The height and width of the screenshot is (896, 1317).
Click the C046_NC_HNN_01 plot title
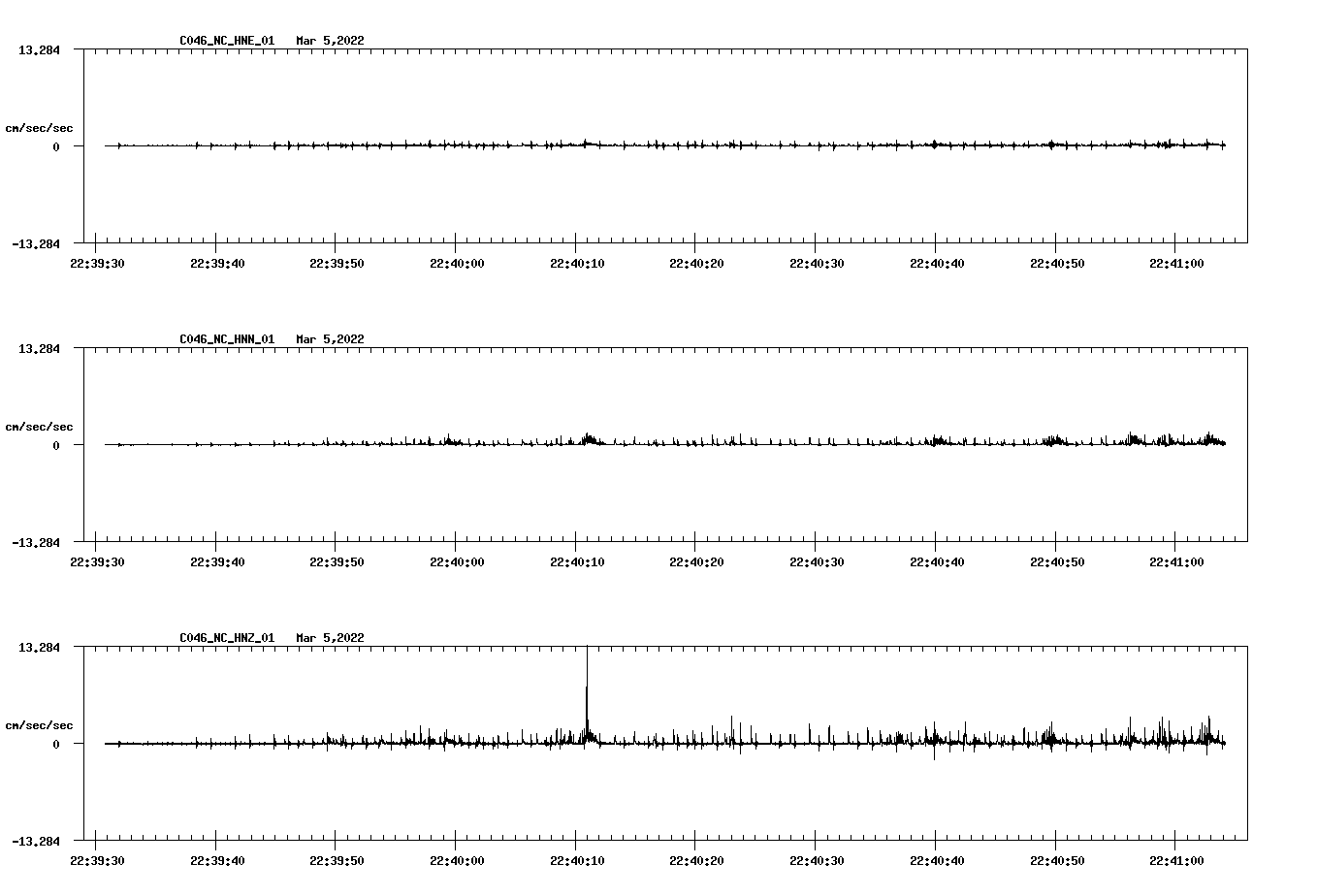(x=227, y=339)
